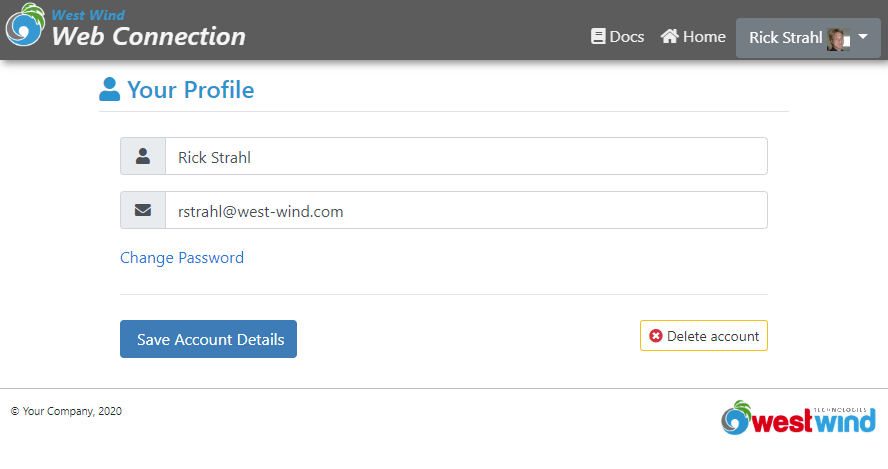Click Rick Strahl's avatar picture

[838, 39]
